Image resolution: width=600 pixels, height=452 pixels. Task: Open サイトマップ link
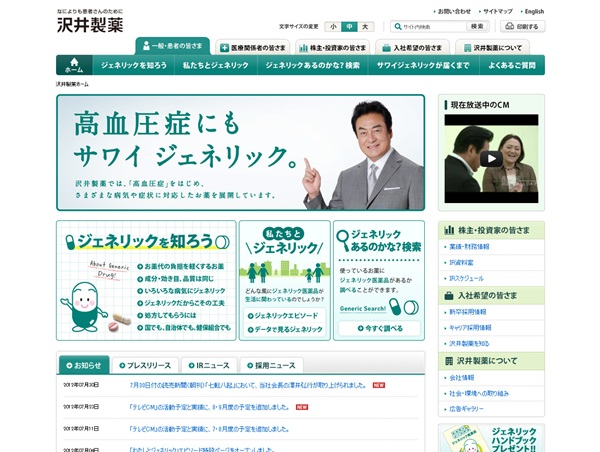[497, 11]
